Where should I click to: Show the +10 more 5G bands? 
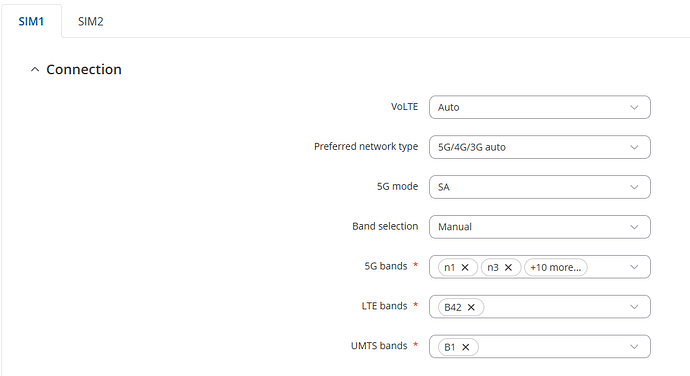[x=555, y=267]
